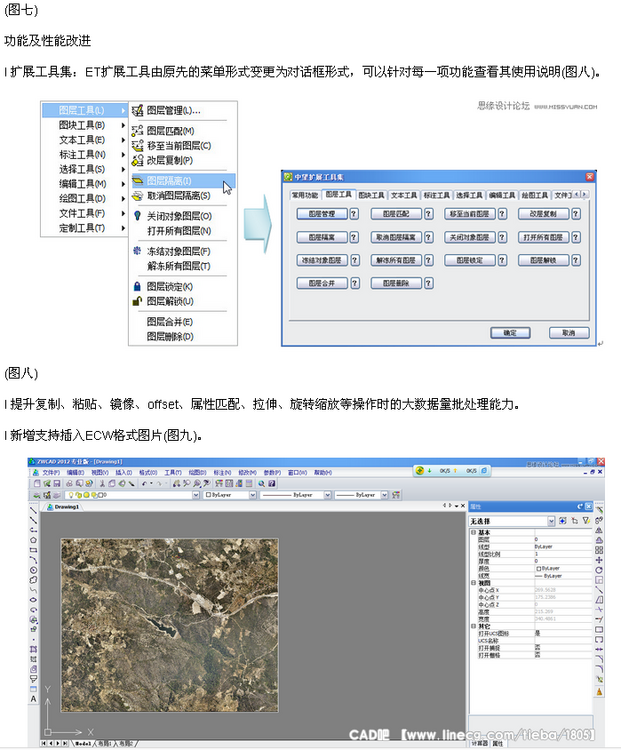This screenshot has width=621, height=750.
Task: Switch to the 常用功能 tab
Action: coord(305,195)
